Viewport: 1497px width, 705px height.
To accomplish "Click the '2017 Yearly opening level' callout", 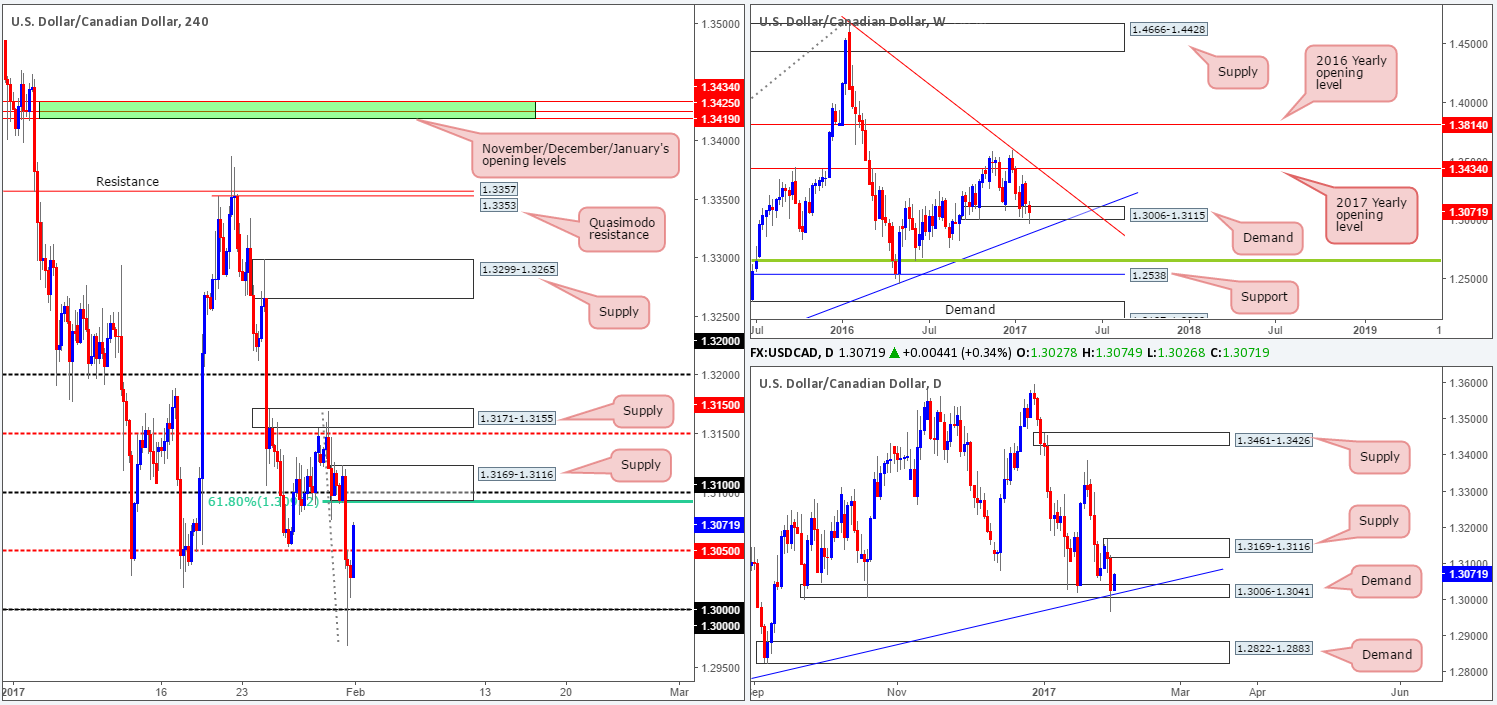I will tap(1370, 216).
